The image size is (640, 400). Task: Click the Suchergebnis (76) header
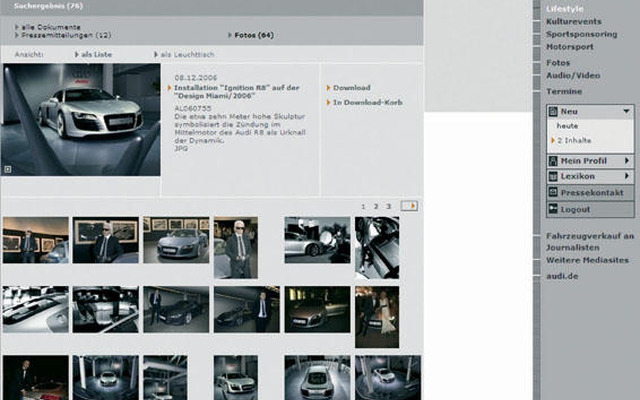(x=48, y=6)
